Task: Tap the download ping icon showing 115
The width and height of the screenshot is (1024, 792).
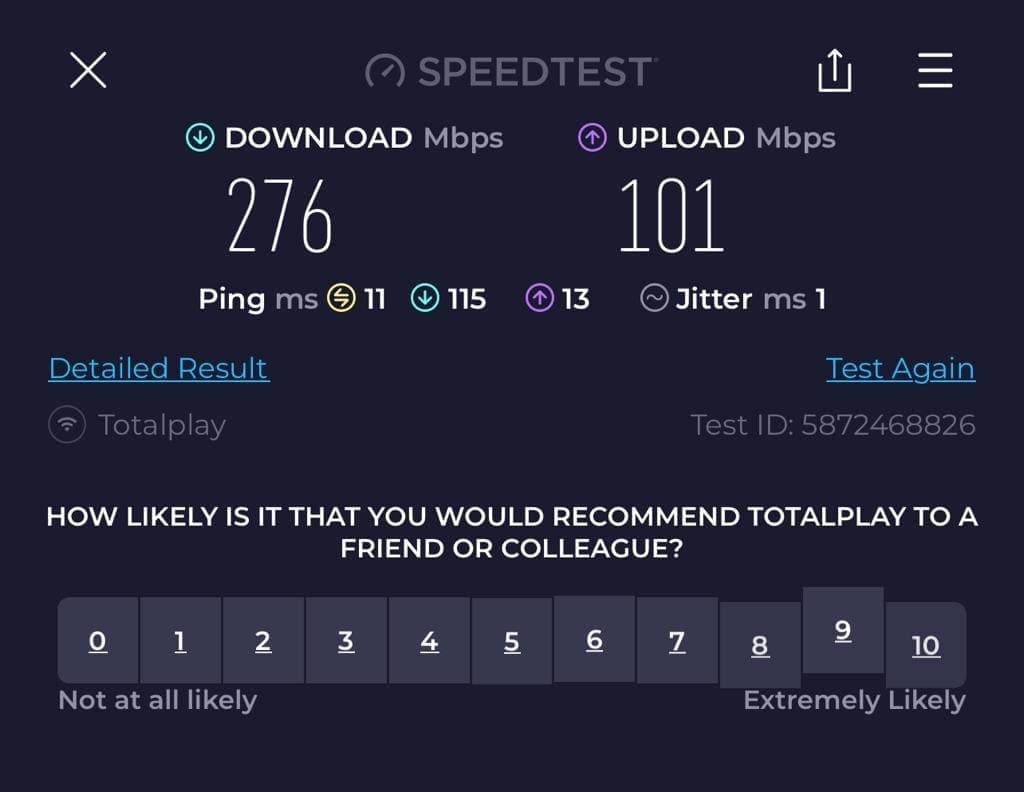Action: click(425, 298)
